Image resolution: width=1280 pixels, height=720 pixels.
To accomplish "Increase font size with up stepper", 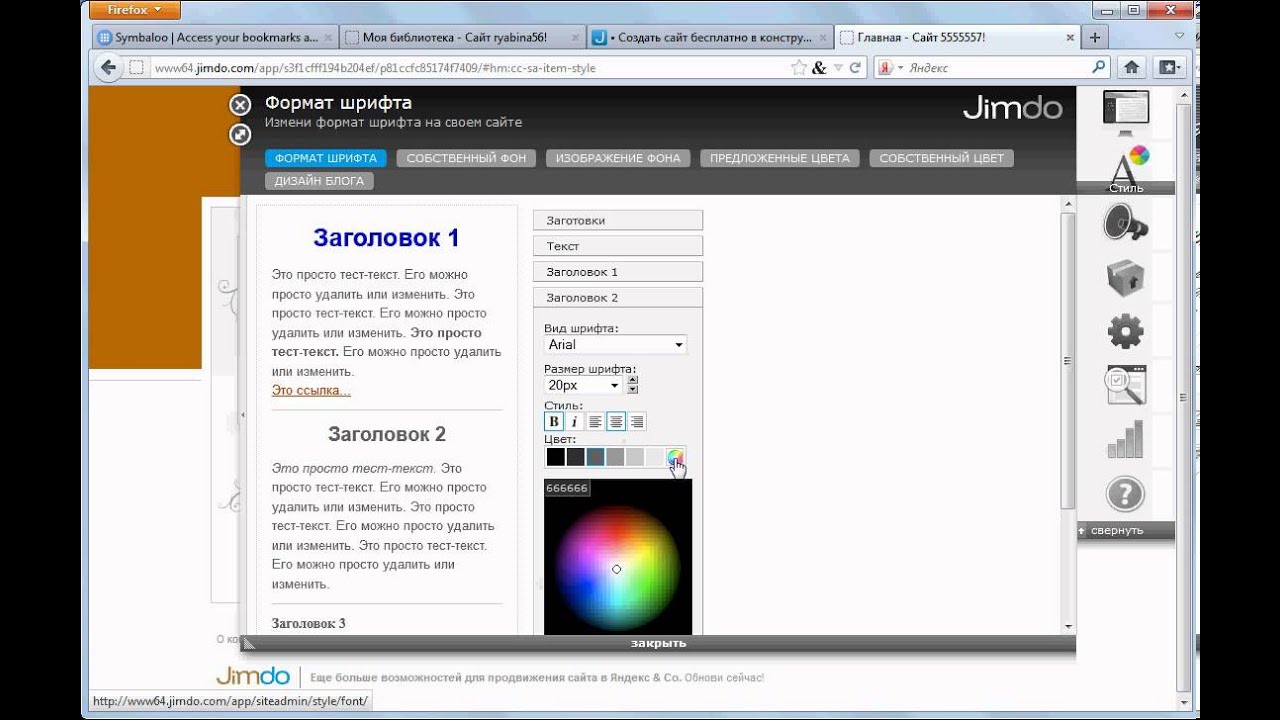I will coord(632,379).
